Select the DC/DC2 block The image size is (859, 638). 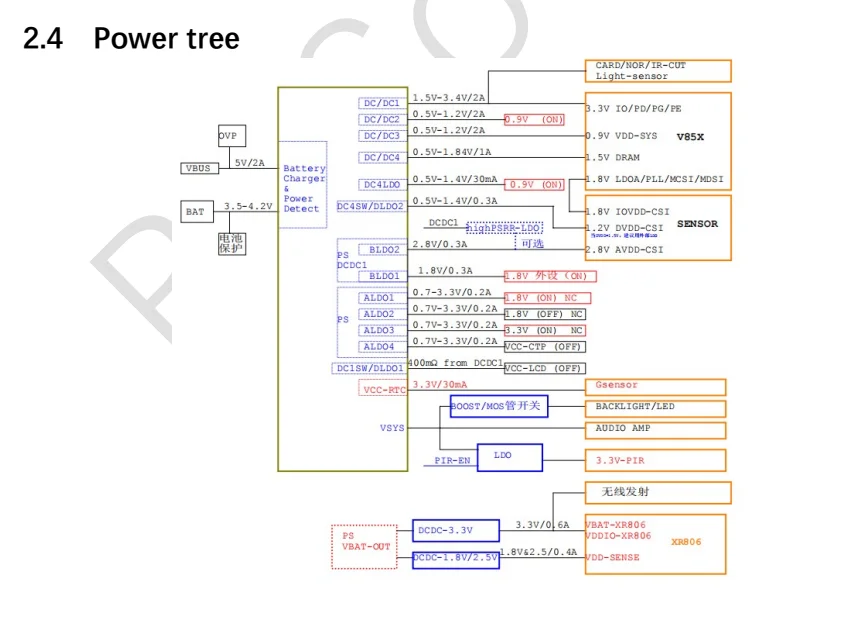382,119
